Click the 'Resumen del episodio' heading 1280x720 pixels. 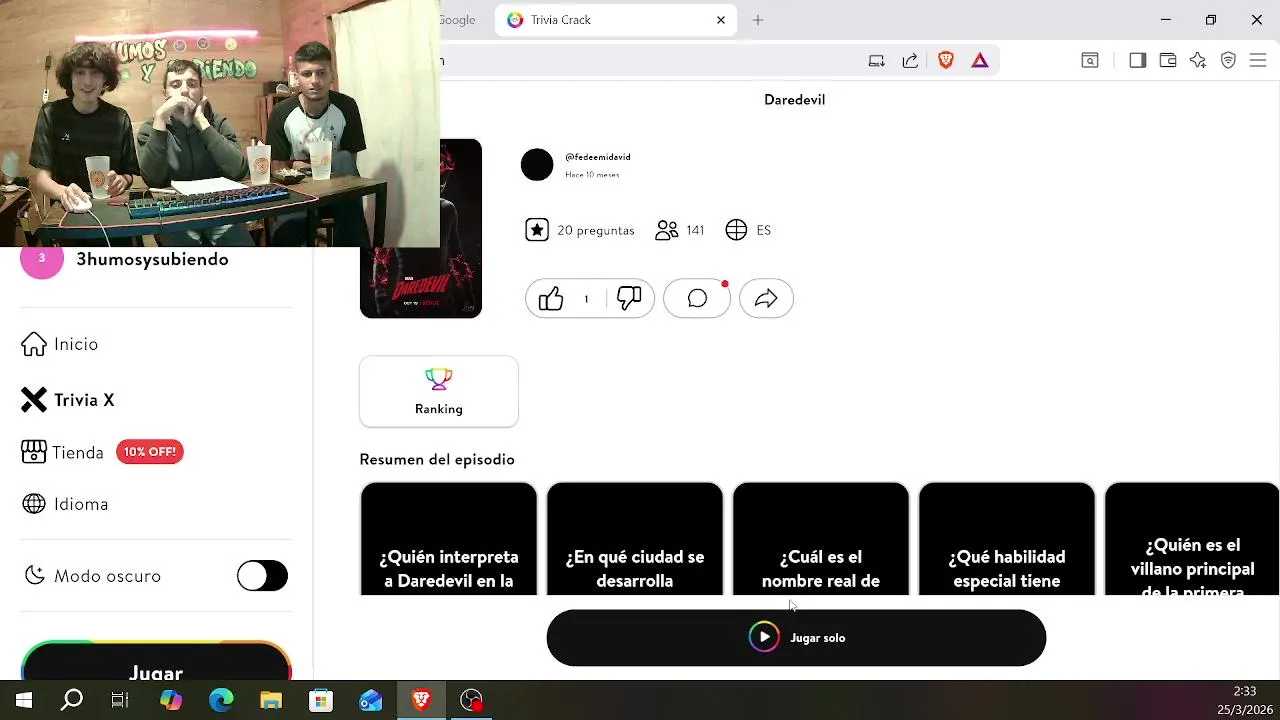437,460
